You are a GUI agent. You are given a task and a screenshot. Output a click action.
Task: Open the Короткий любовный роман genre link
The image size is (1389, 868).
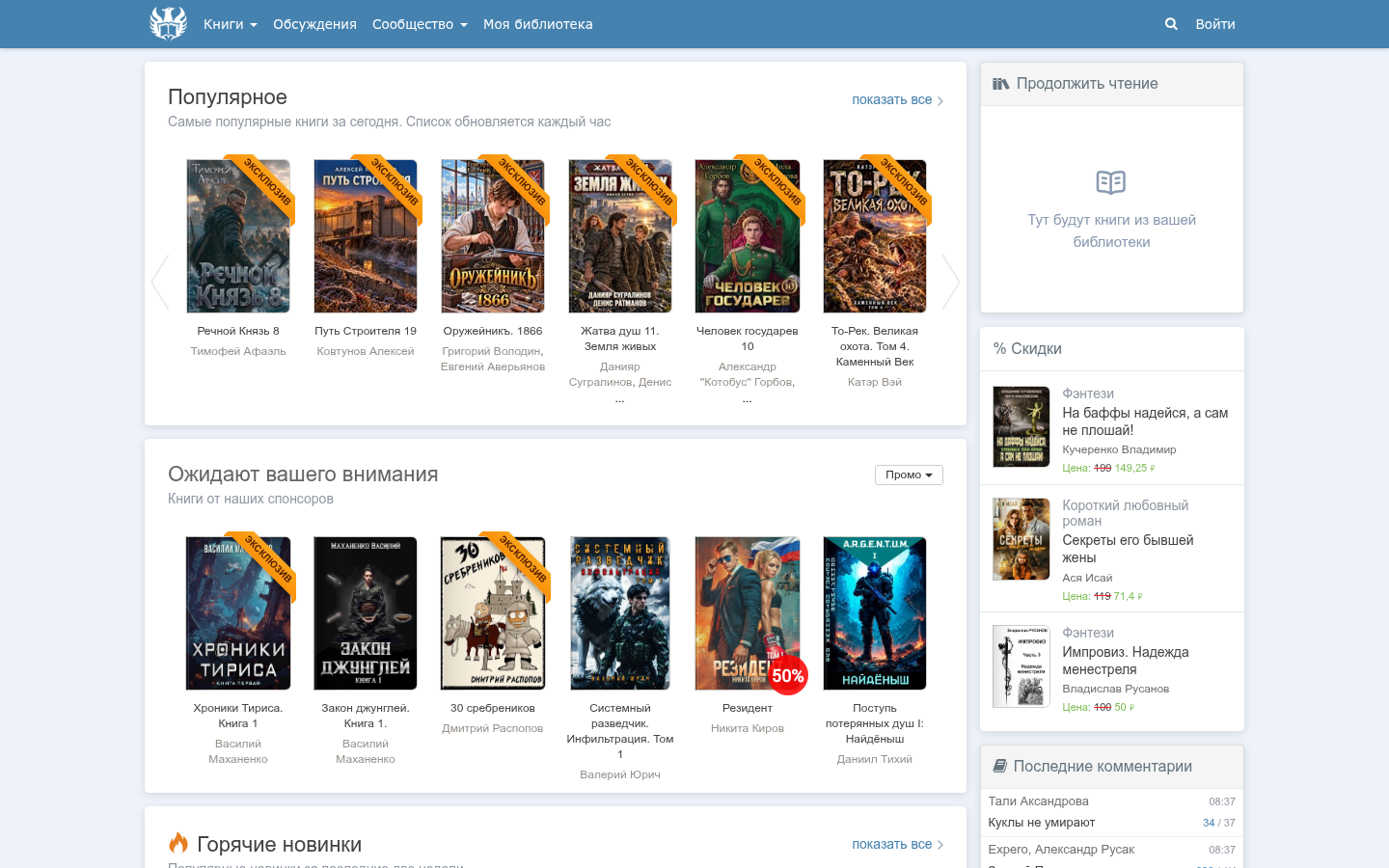click(1125, 513)
